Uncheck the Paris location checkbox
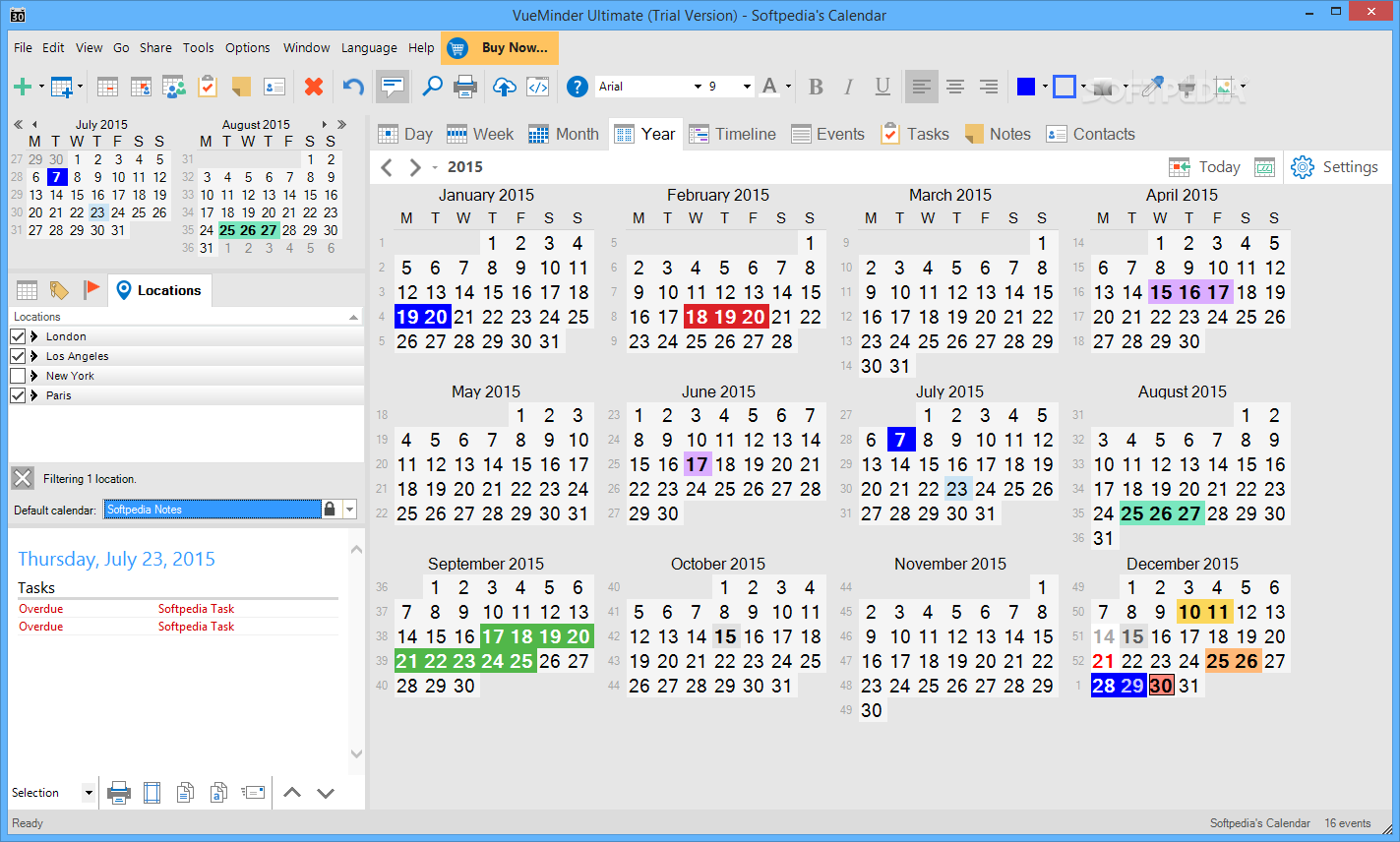1400x842 pixels. 18,395
